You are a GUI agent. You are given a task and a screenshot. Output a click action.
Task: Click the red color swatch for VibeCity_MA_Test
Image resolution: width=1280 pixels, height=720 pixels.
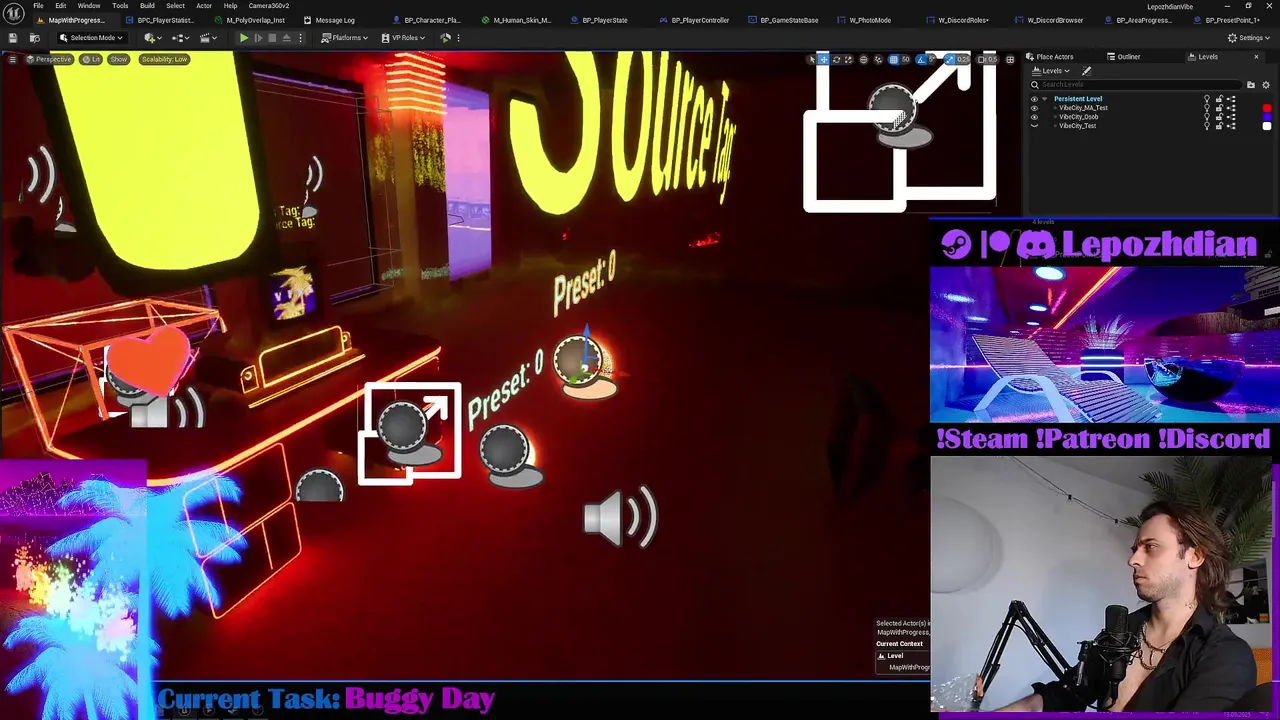(x=1267, y=108)
